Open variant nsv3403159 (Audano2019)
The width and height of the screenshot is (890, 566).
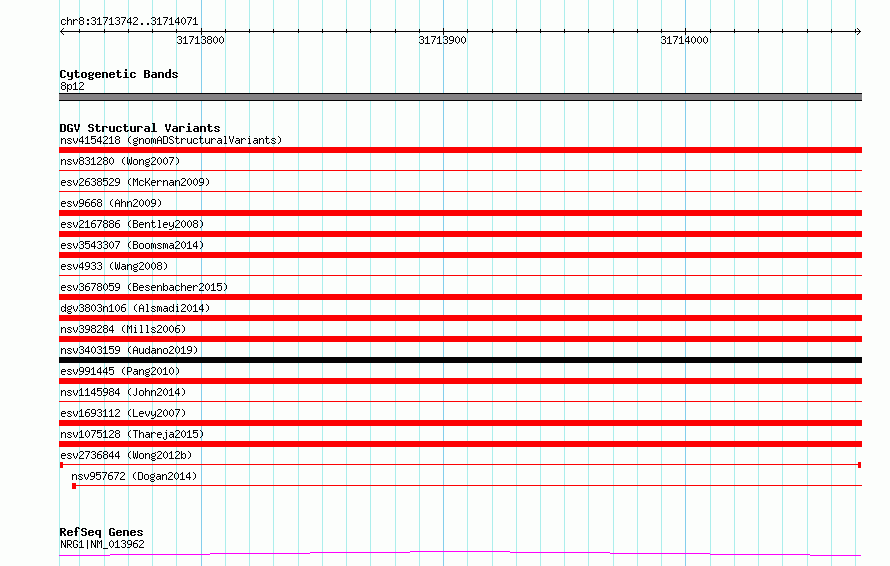pos(129,350)
